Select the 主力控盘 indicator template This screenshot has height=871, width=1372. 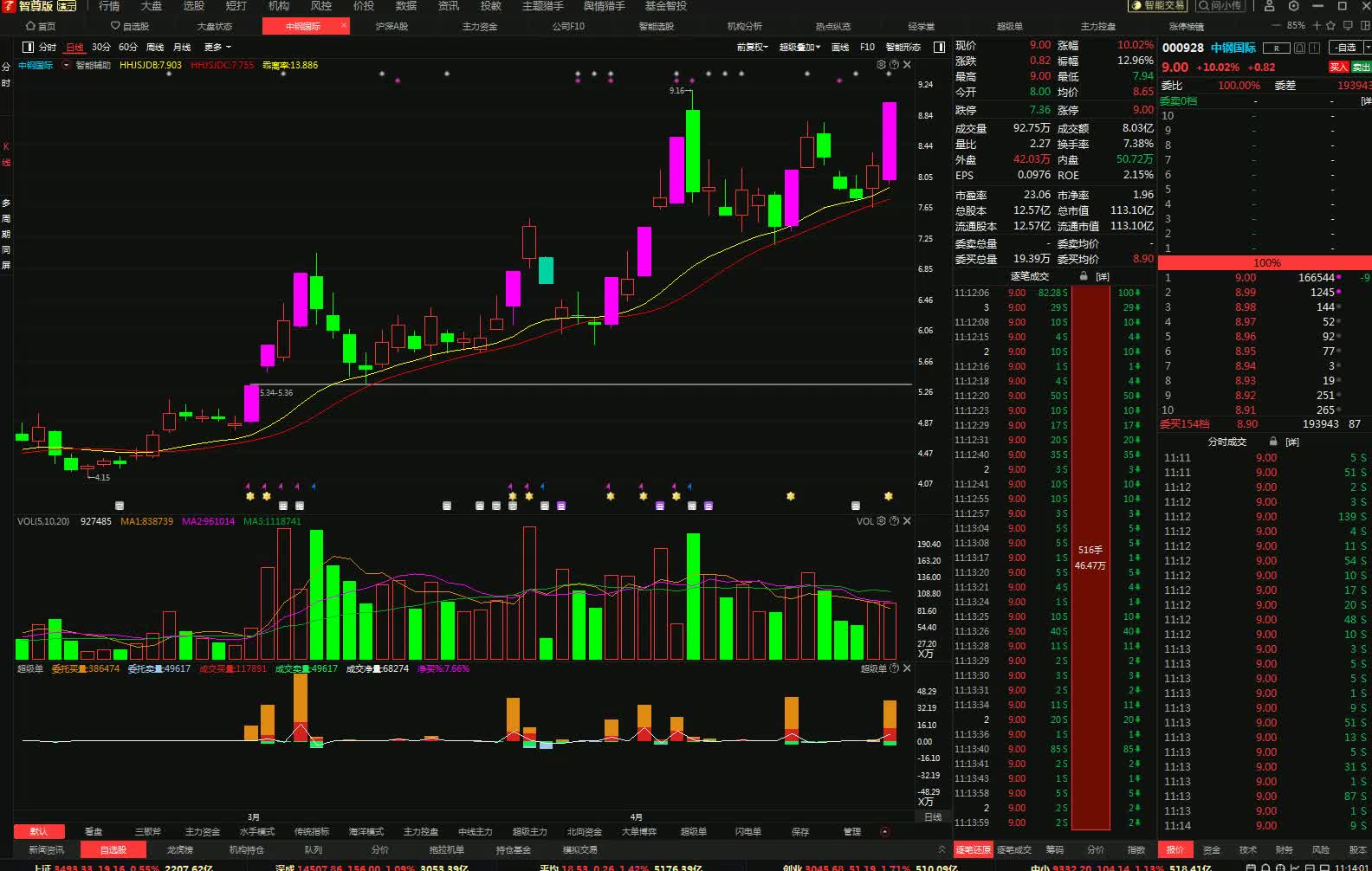pos(420,831)
